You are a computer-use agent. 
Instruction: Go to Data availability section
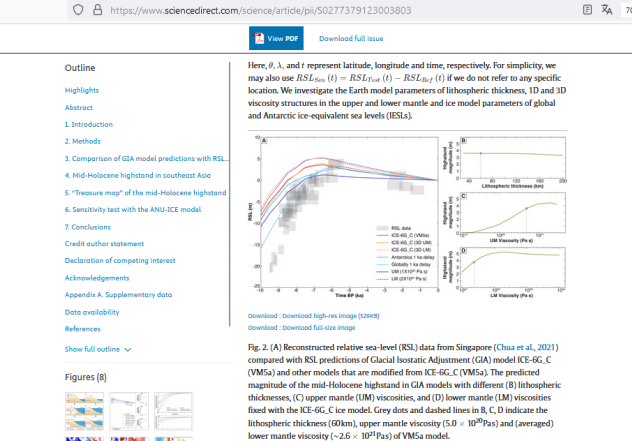point(92,312)
